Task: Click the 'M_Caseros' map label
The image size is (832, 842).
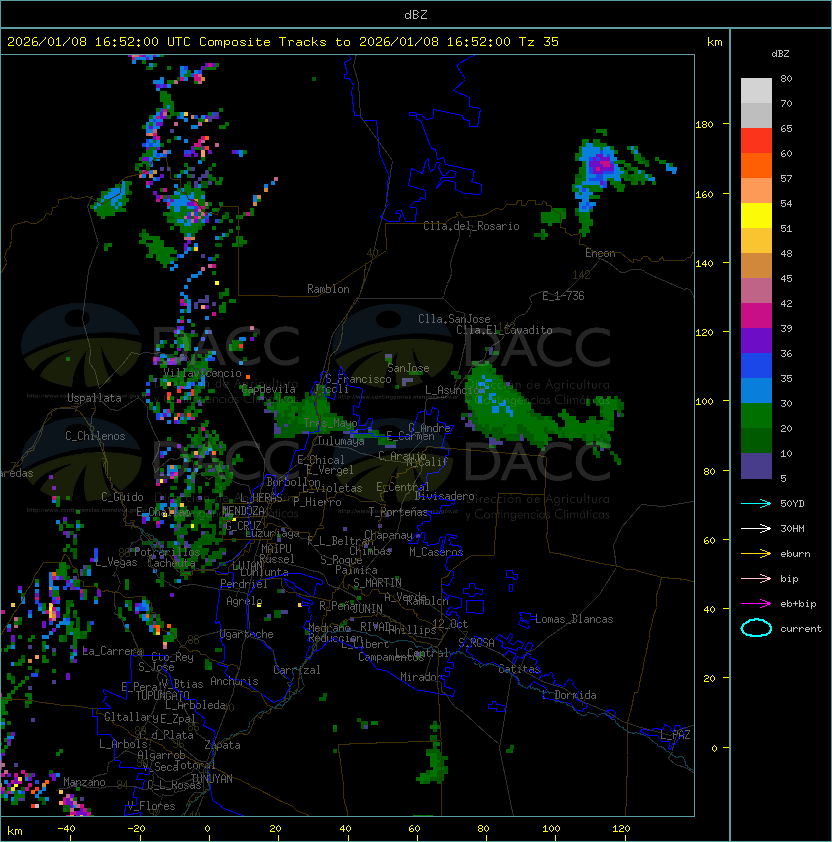Action: [436, 551]
